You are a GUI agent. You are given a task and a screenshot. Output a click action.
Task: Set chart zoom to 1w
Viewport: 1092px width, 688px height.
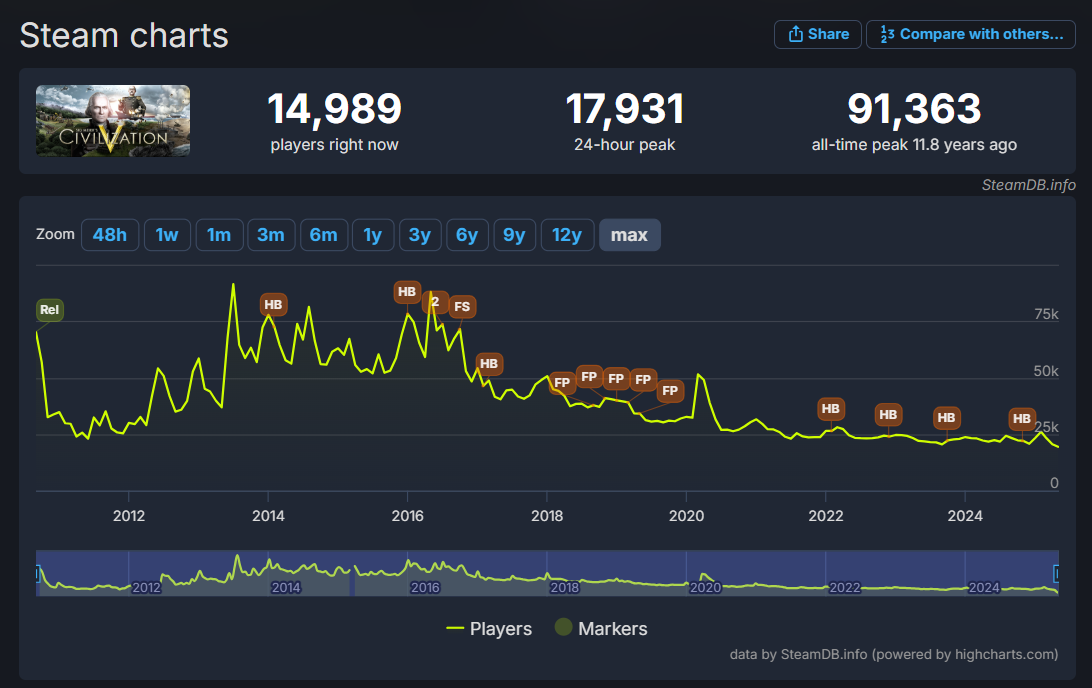(167, 235)
